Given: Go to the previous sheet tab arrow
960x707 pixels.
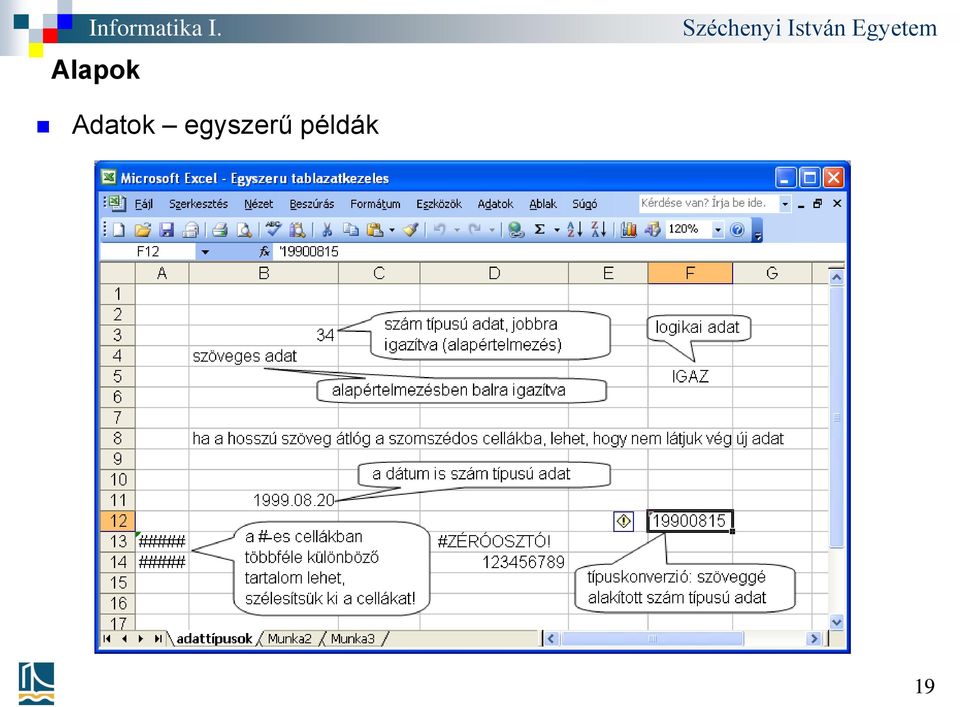Looking at the screenshot, I should [124, 638].
